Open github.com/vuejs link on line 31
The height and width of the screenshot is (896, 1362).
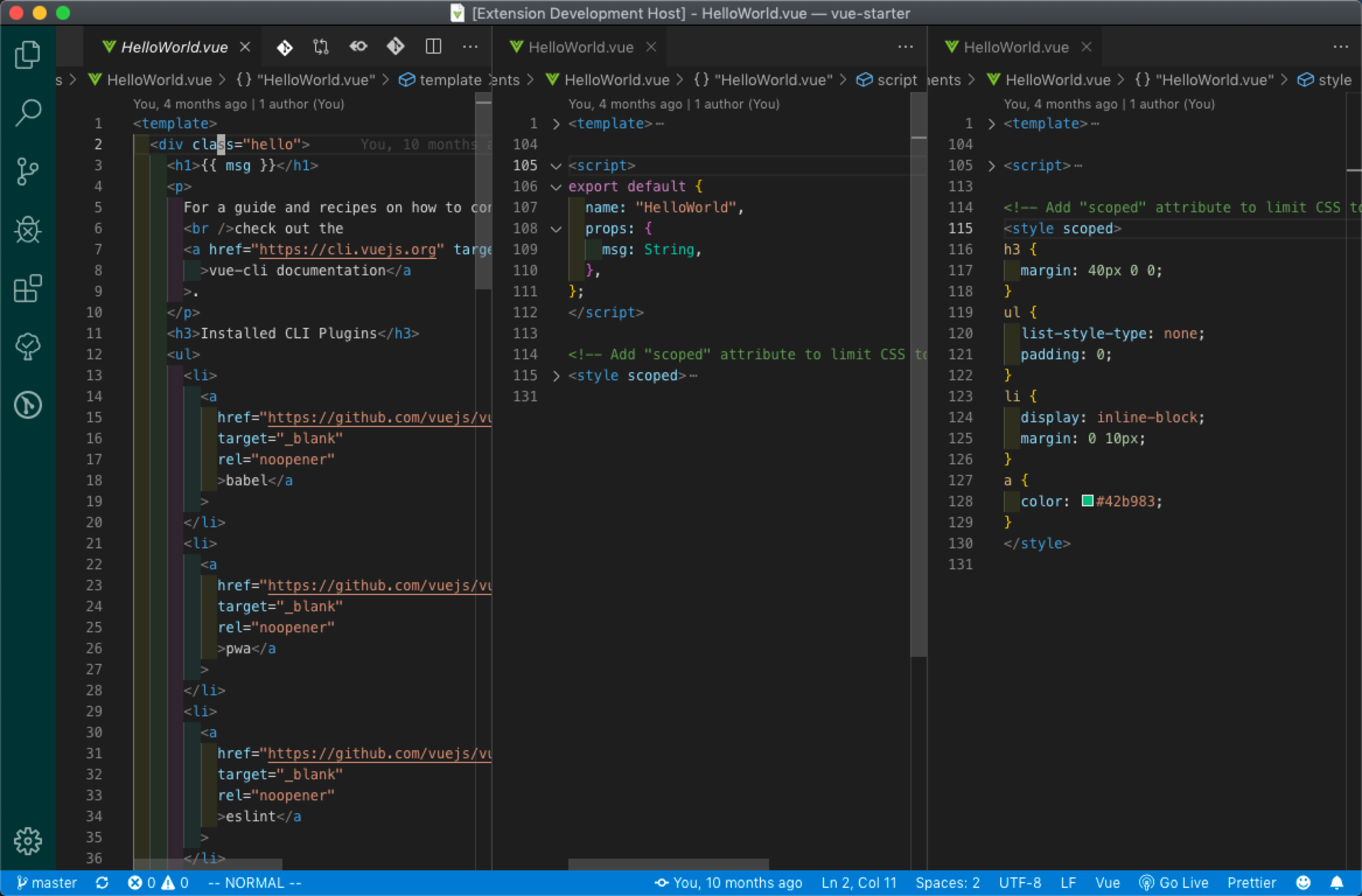pos(379,754)
